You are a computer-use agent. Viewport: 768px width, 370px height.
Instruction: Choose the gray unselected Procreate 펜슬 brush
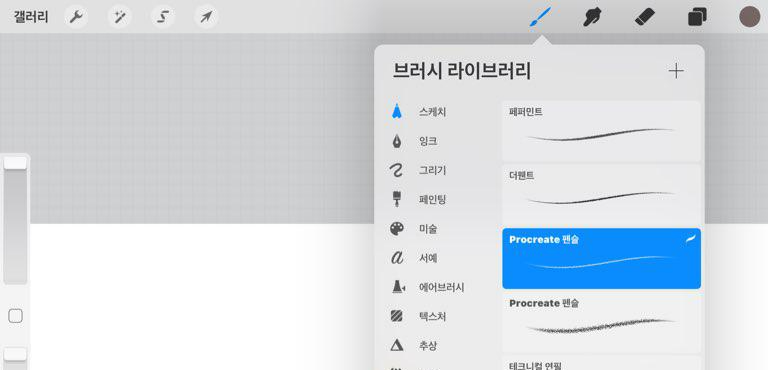pos(601,322)
